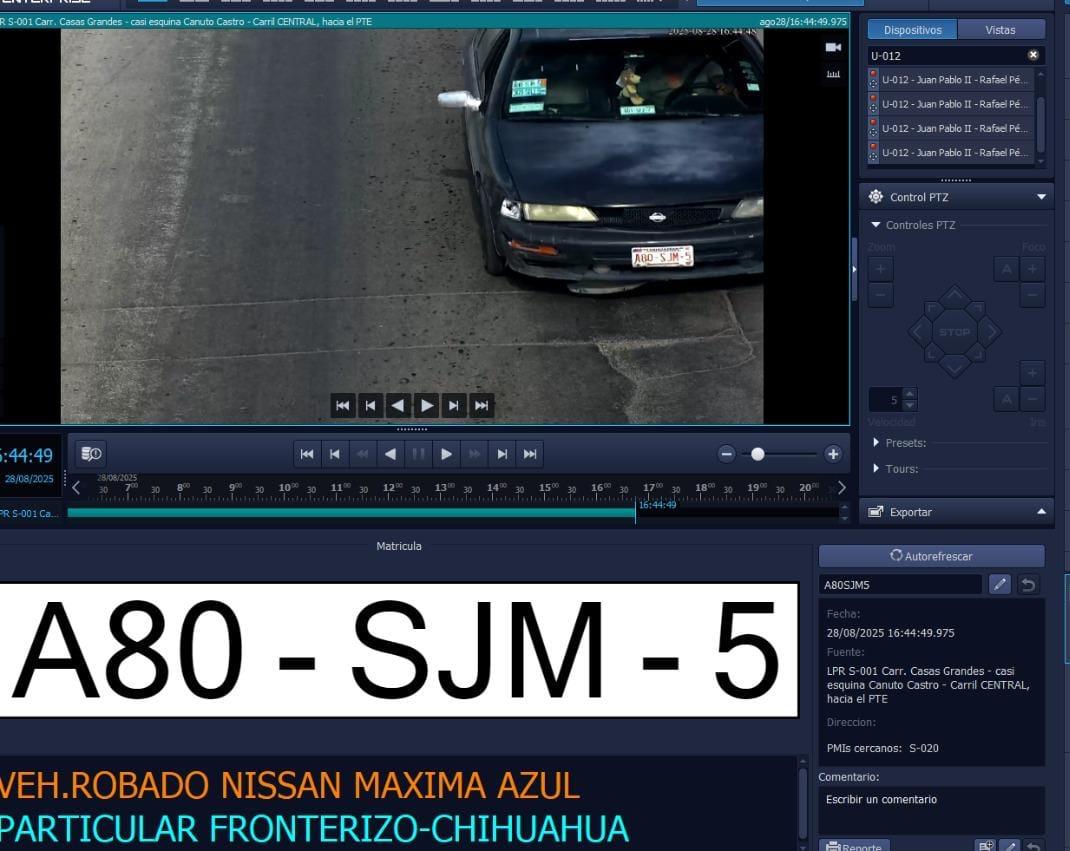Viewport: 1070px width, 851px height.
Task: Collapse the Control PTZ panel dropdown arrow
Action: point(1041,197)
